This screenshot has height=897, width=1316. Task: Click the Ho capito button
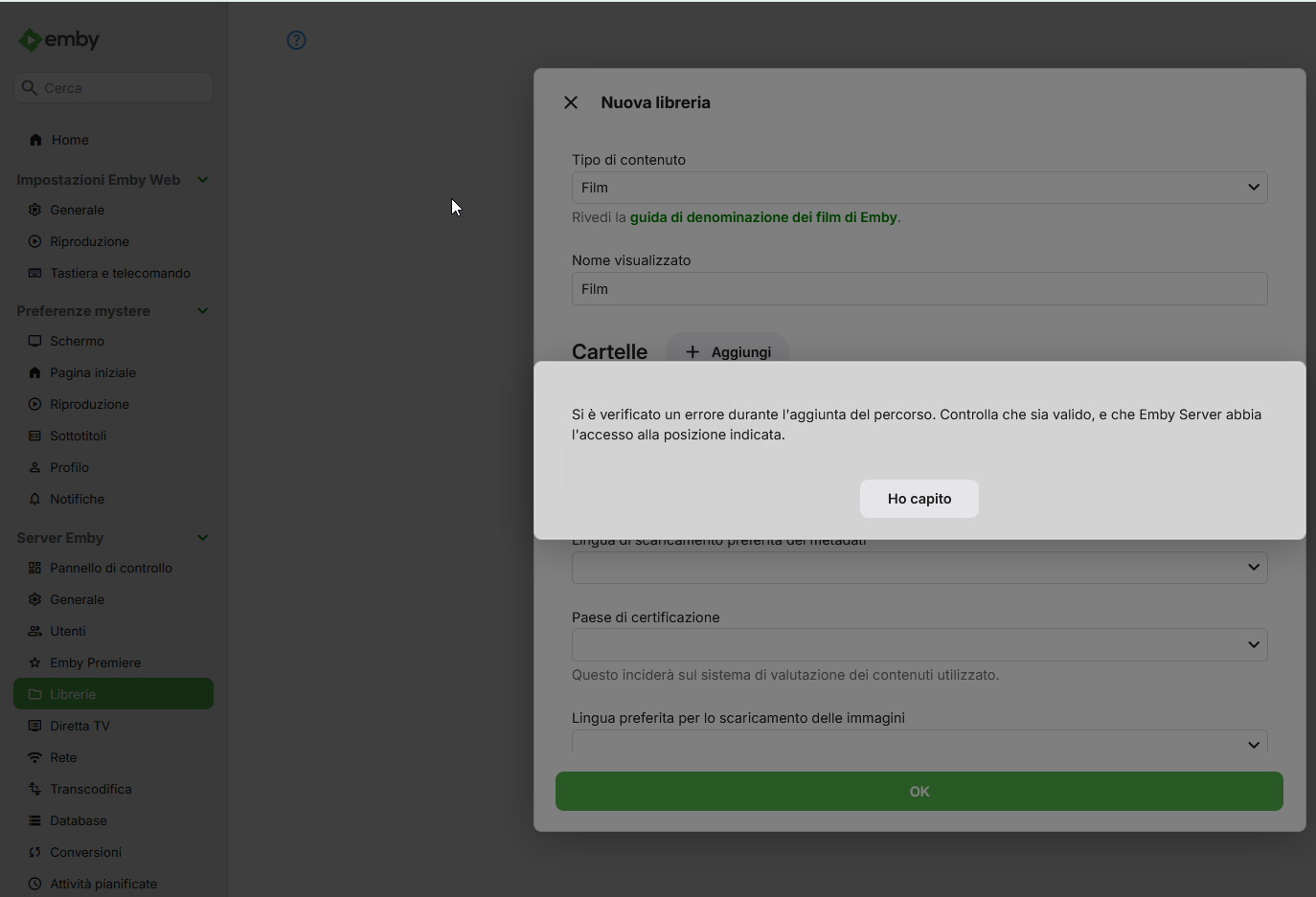(x=919, y=499)
